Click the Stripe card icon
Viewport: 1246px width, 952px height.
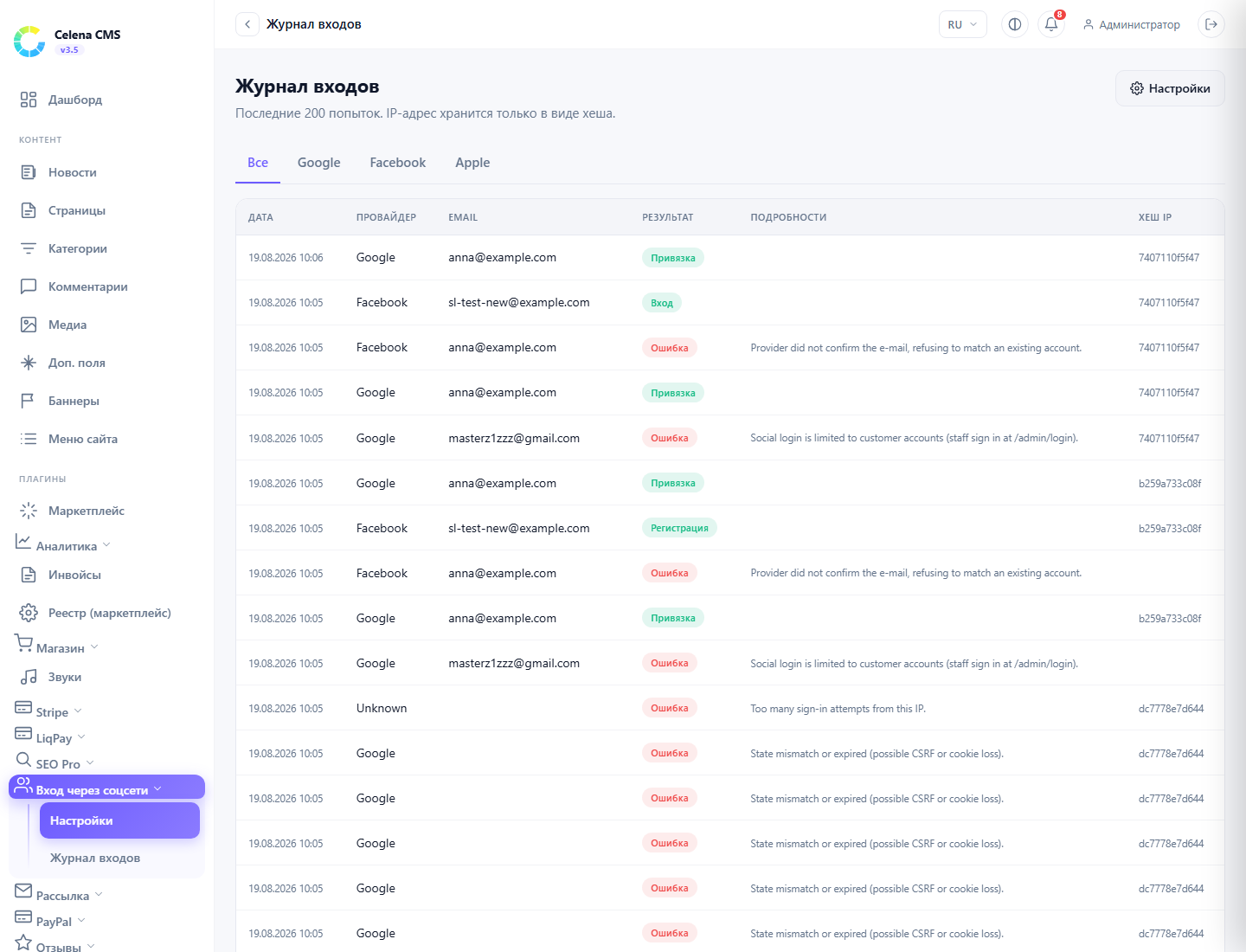point(23,708)
